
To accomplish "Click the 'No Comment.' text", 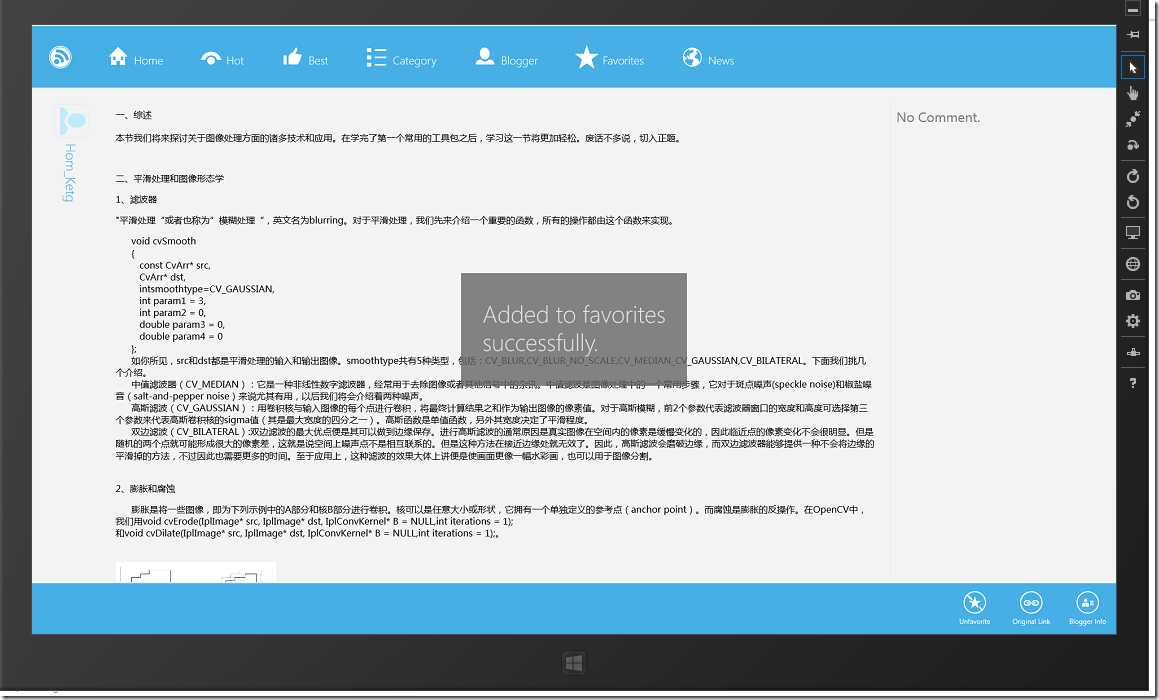I will (x=938, y=118).
